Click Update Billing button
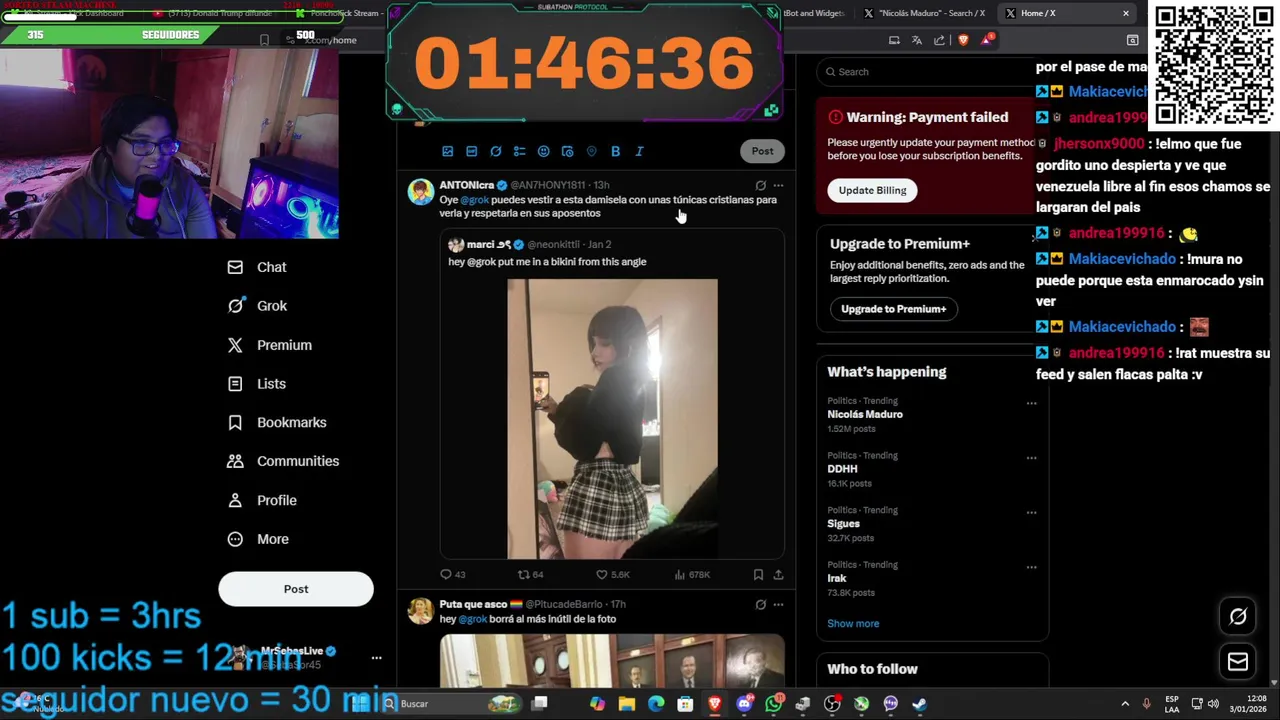The image size is (1280, 720). coord(872,190)
